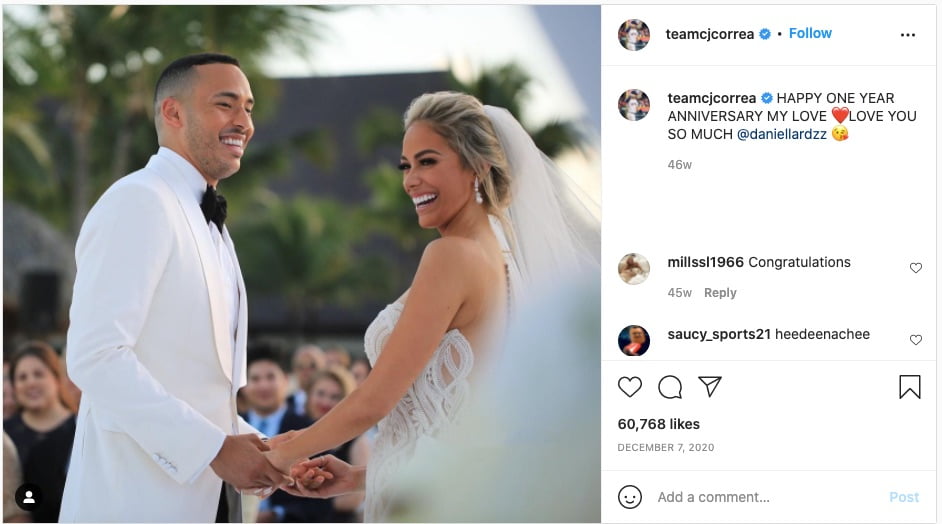
Task: Open teamcjcorrea username in the caption
Action: coord(711,98)
